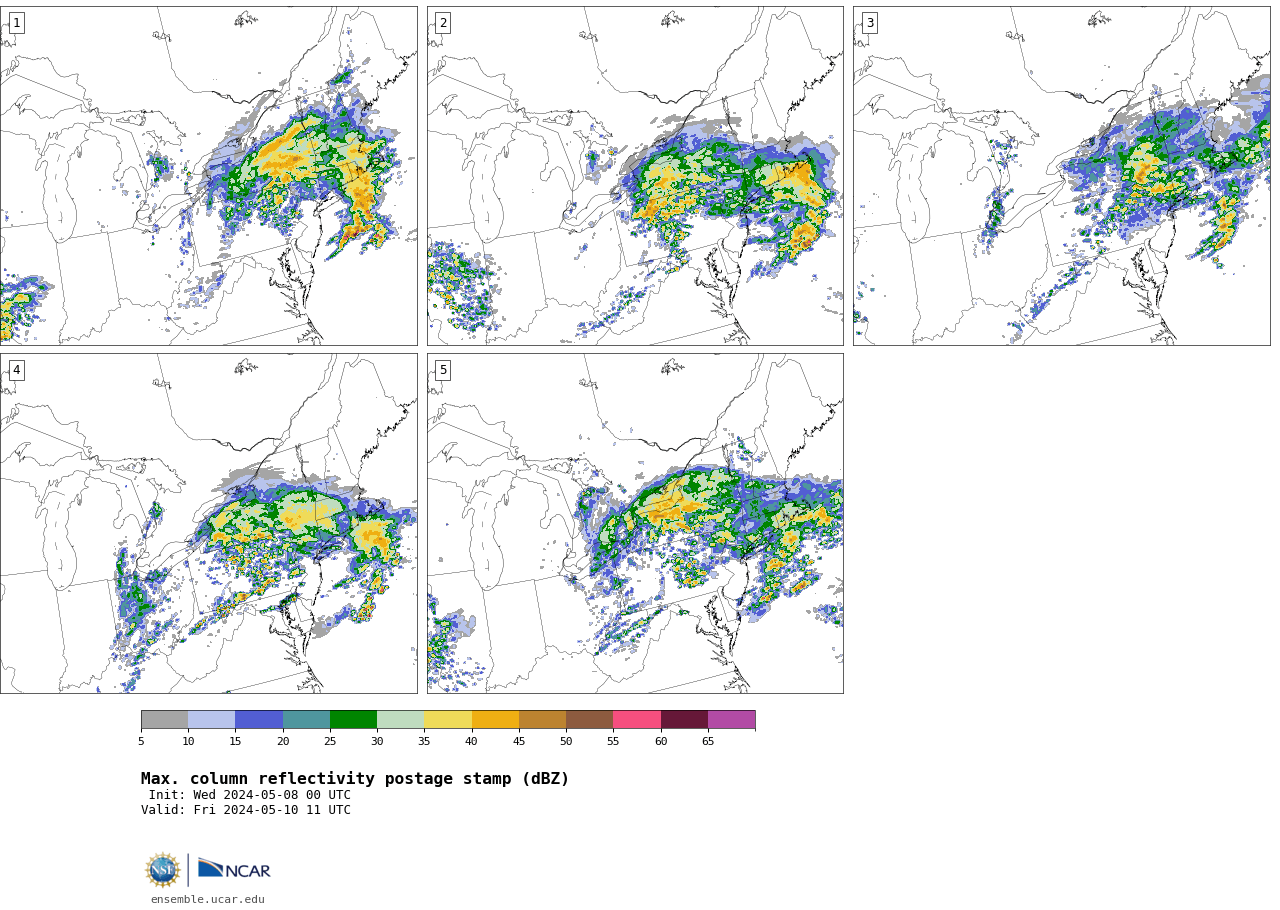
Task: Click the blue 15-20 dBZ swatch
Action: pyautogui.click(x=259, y=720)
